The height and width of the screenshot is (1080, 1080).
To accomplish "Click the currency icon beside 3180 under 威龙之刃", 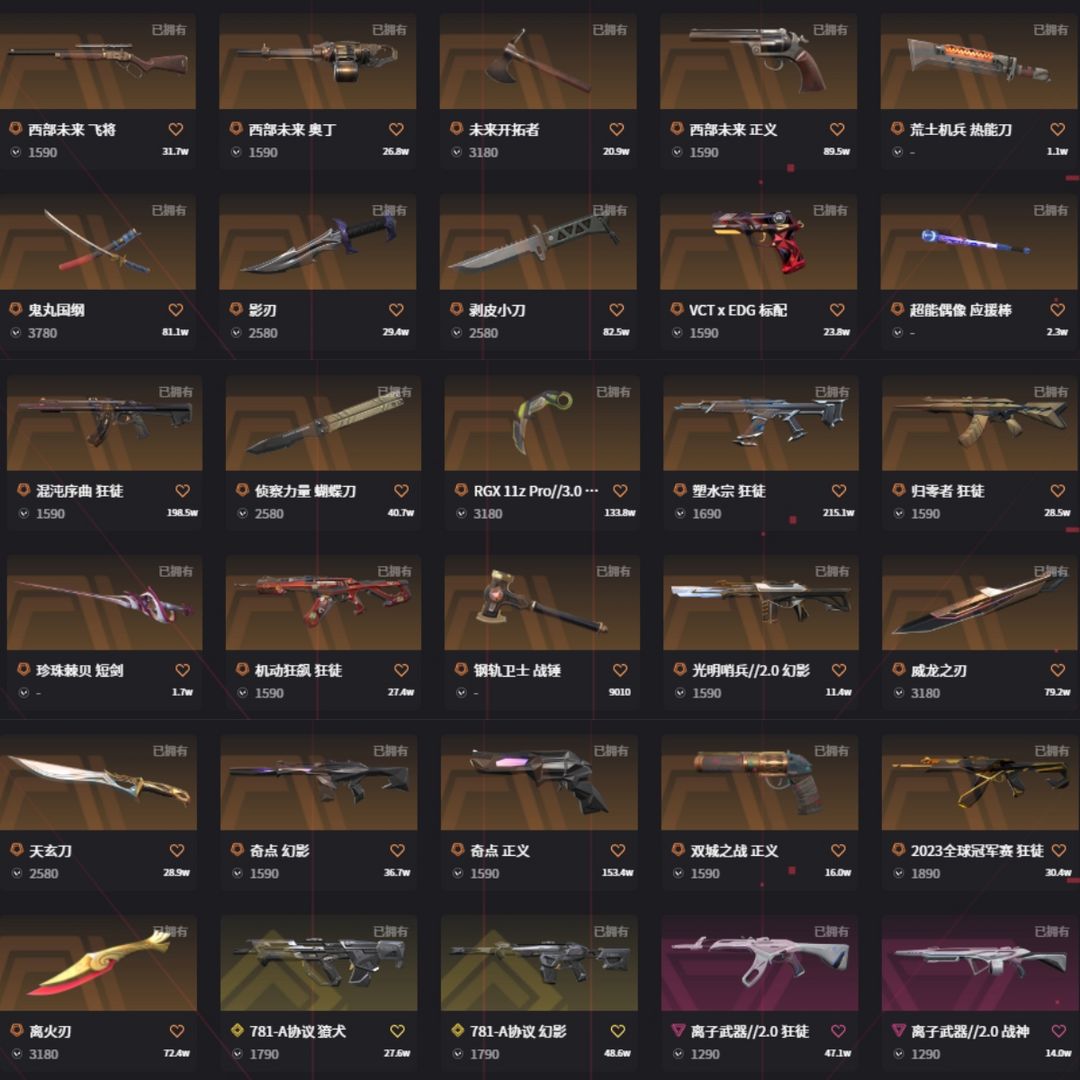I will [x=899, y=693].
